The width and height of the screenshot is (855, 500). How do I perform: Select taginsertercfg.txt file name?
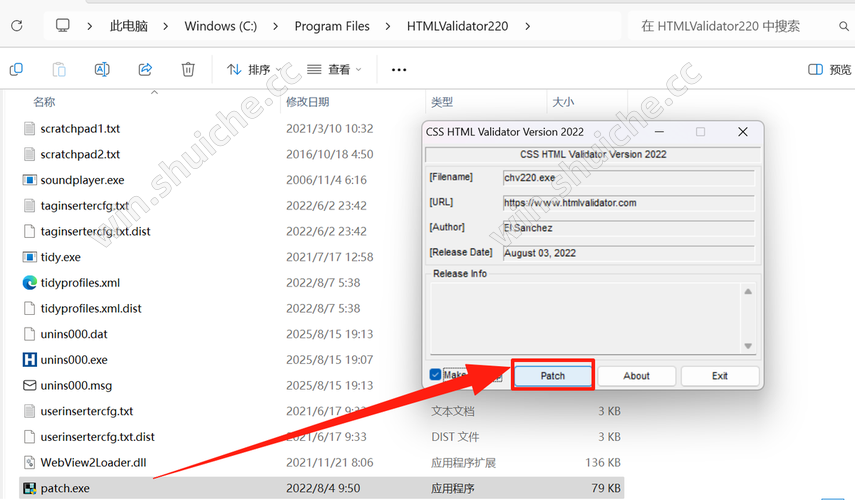click(85, 206)
